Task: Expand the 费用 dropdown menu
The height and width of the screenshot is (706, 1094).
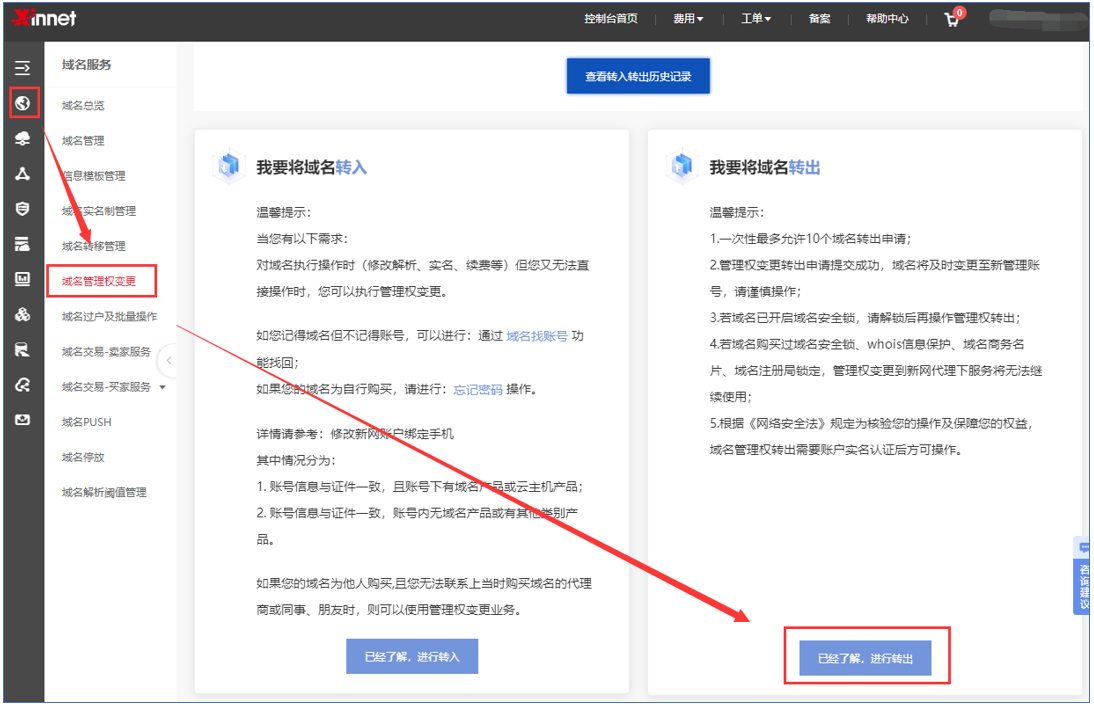Action: click(688, 19)
